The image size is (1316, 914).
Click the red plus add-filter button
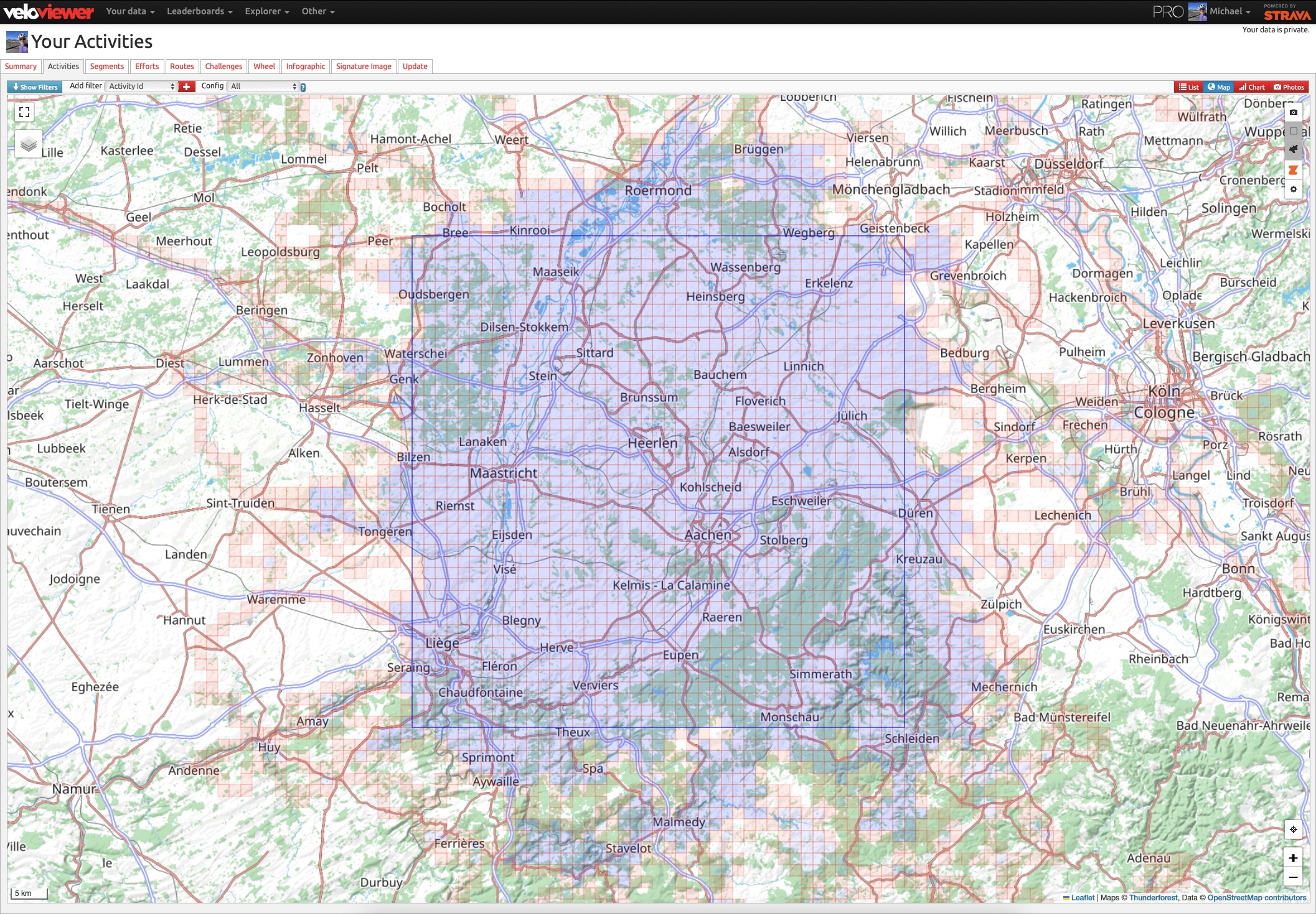click(187, 86)
